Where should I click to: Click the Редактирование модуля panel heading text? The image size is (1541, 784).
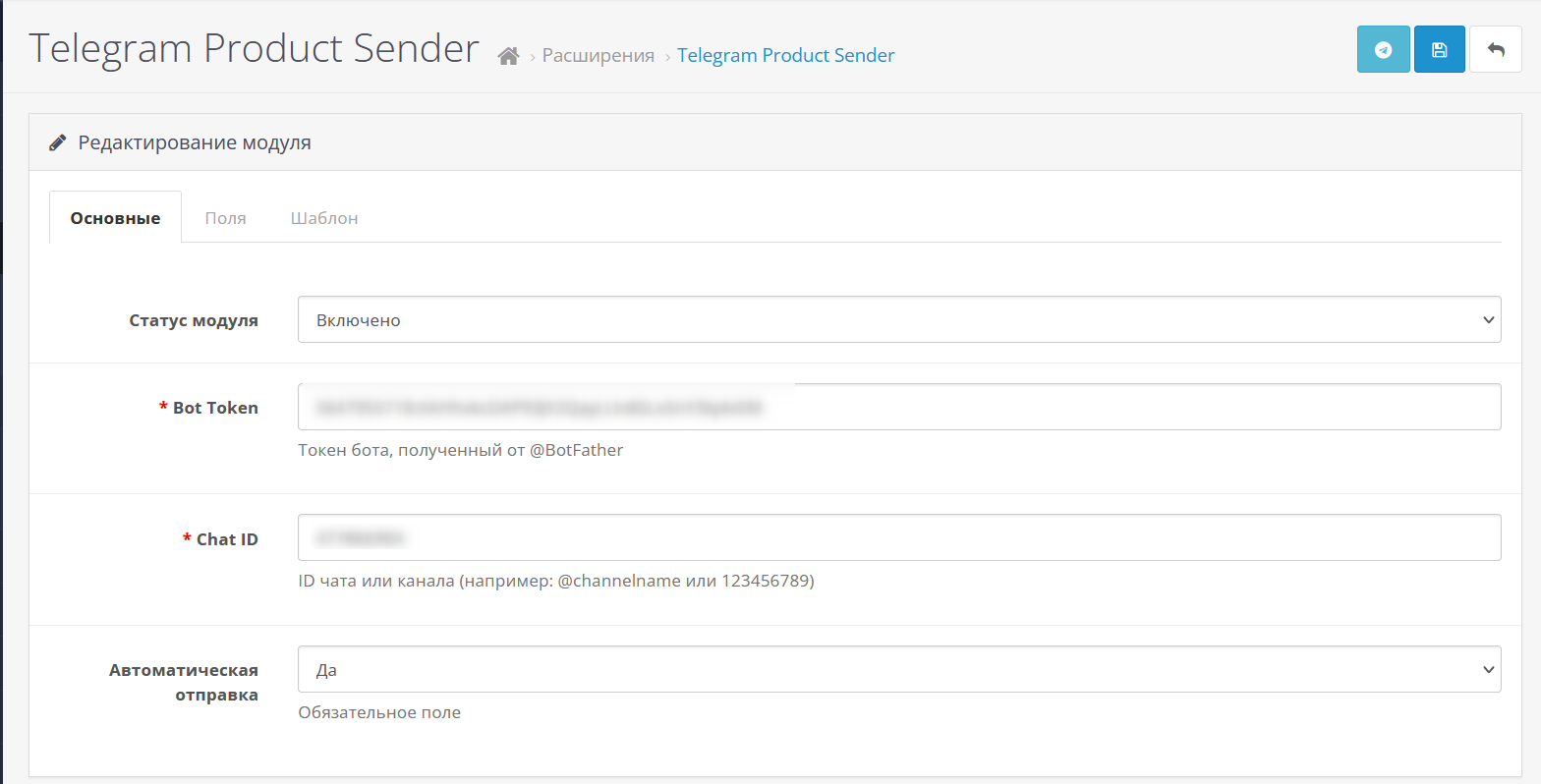(195, 142)
